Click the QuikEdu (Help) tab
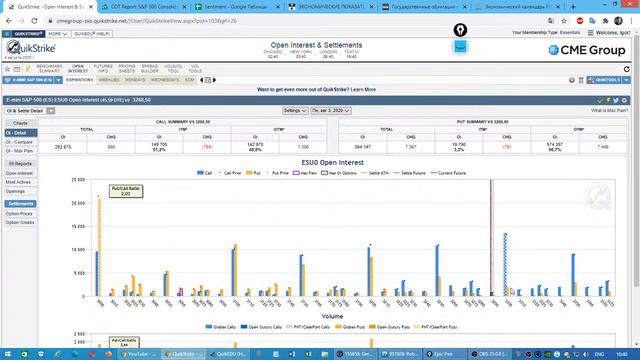This screenshot has height=360, width=640. (92, 34)
